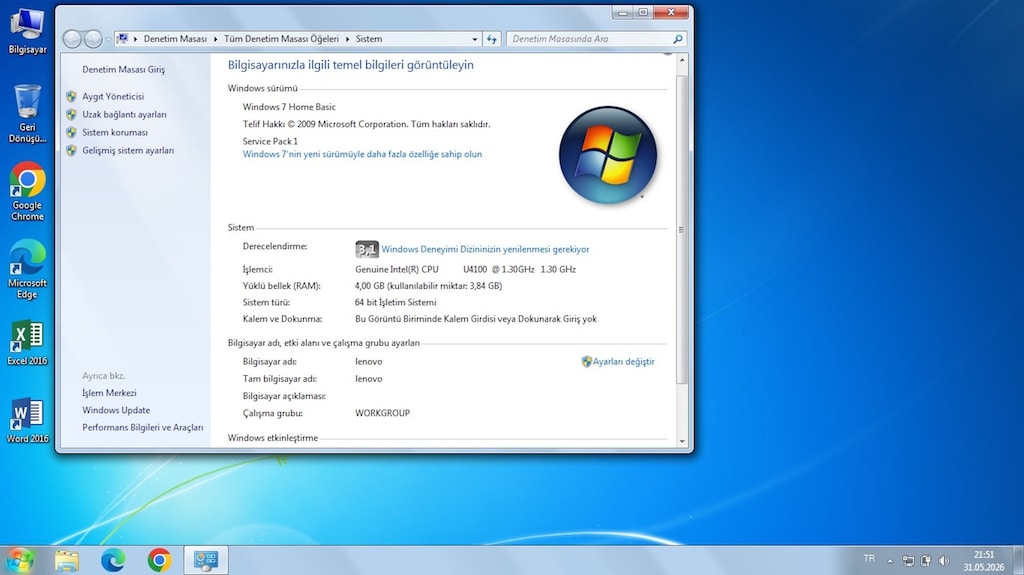This screenshot has width=1024, height=575.
Task: Open File Explorer from the taskbar
Action: pos(67,561)
